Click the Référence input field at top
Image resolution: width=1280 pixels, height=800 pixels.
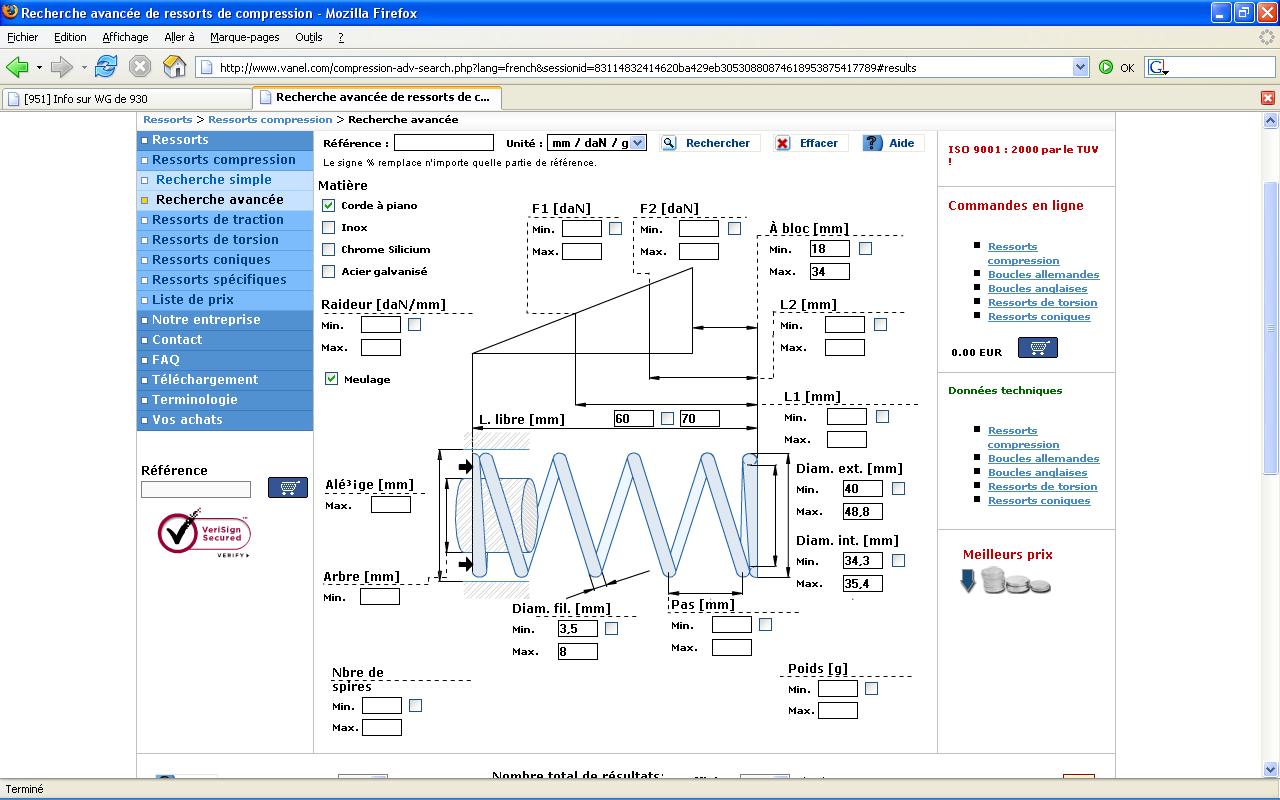443,143
